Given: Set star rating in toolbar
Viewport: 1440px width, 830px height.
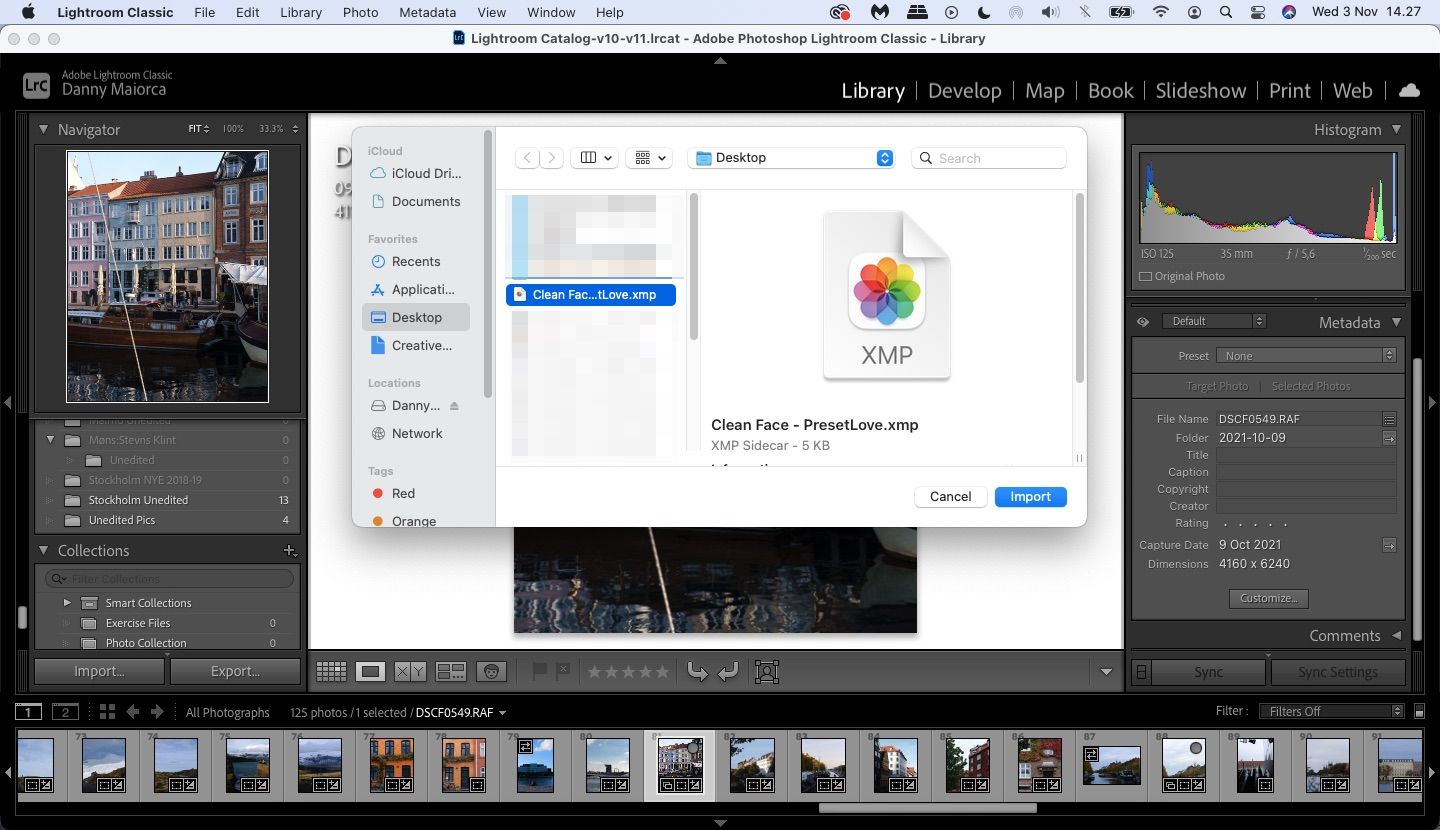Looking at the screenshot, I should [x=627, y=672].
